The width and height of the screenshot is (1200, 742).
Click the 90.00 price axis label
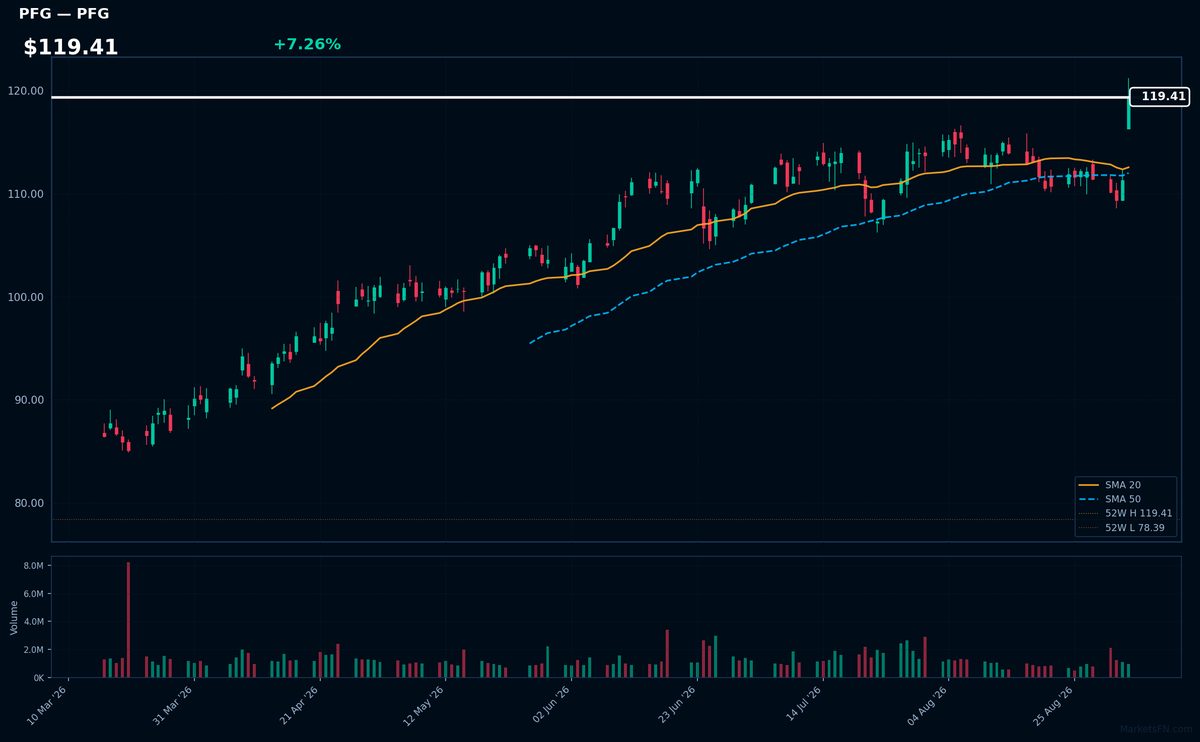[x=30, y=400]
